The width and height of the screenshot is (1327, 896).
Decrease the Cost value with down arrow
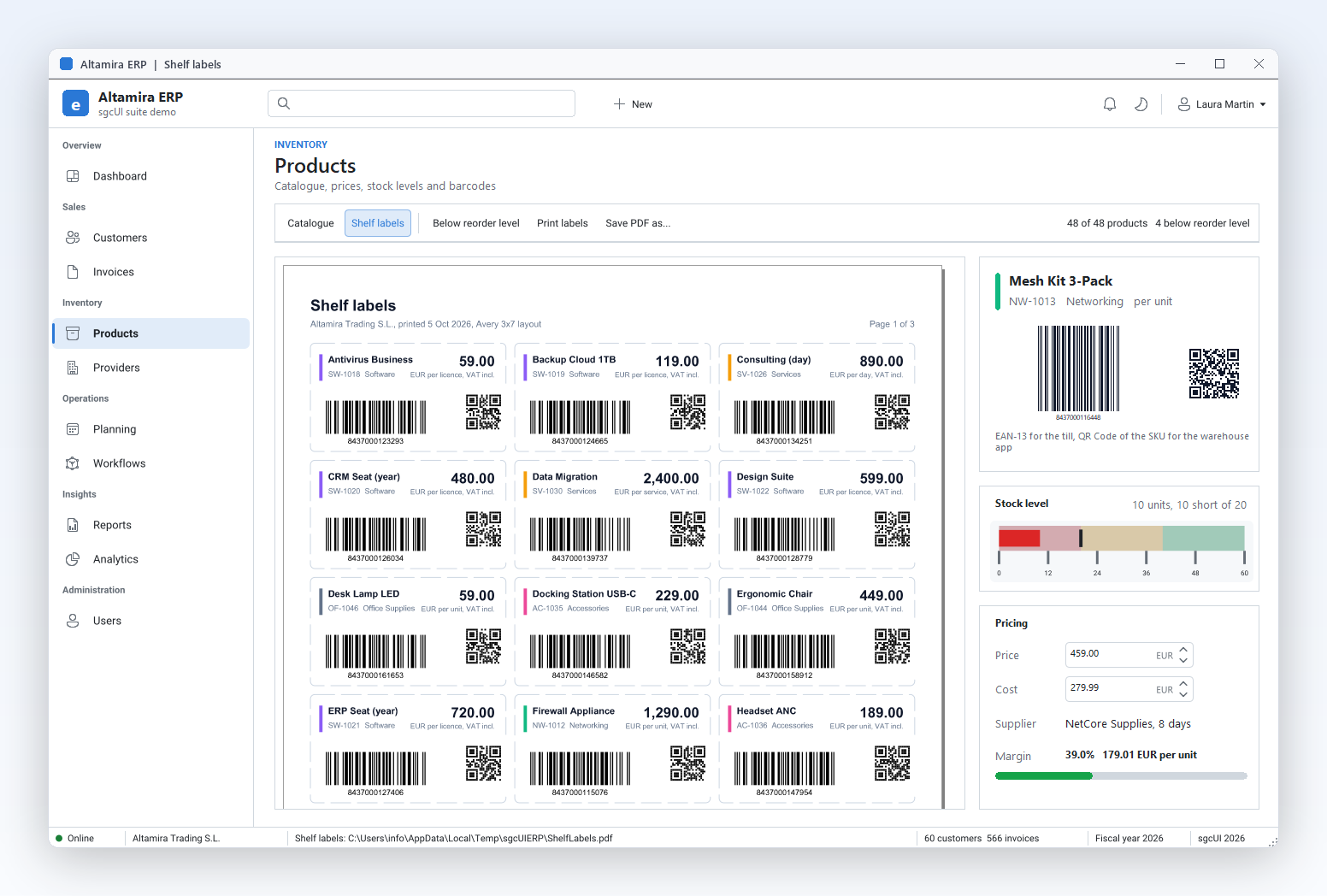point(1183,695)
